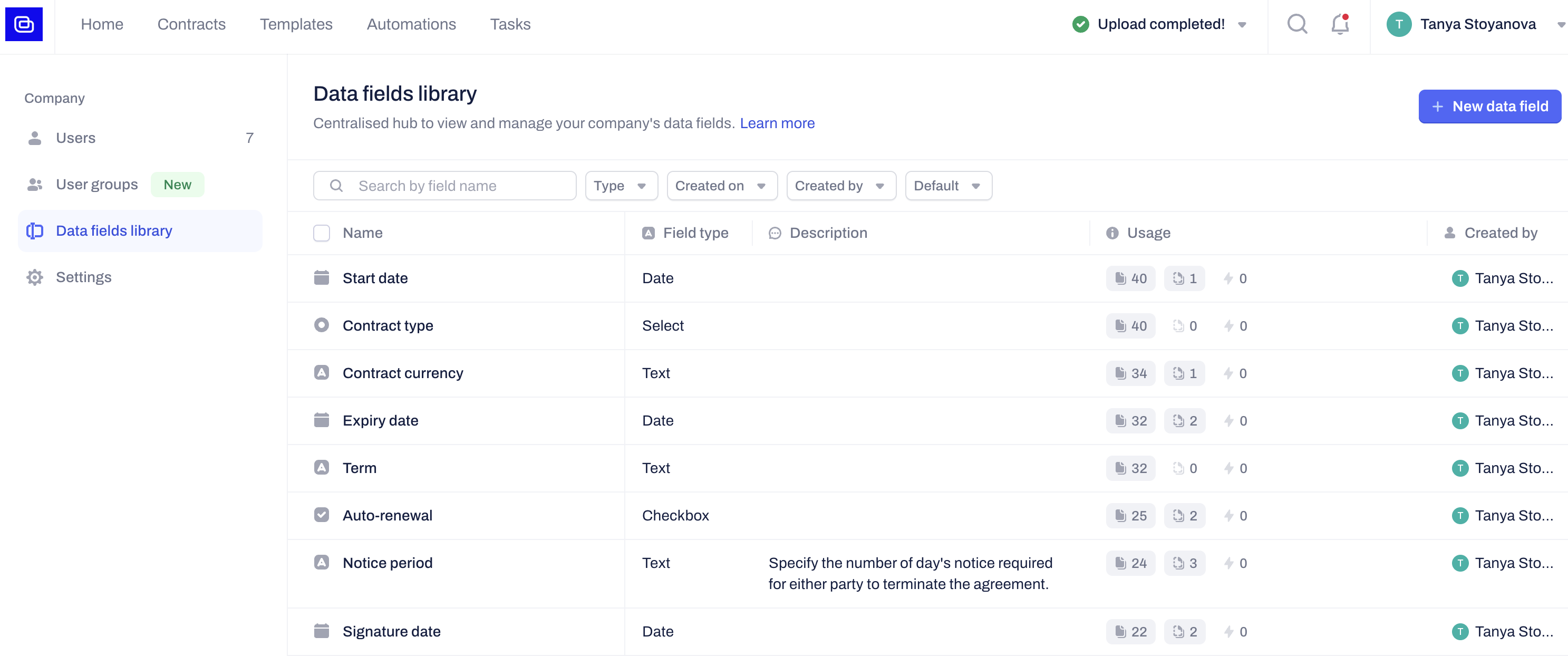Focus the Search by field name box
The width and height of the screenshot is (1568, 656).
444,186
